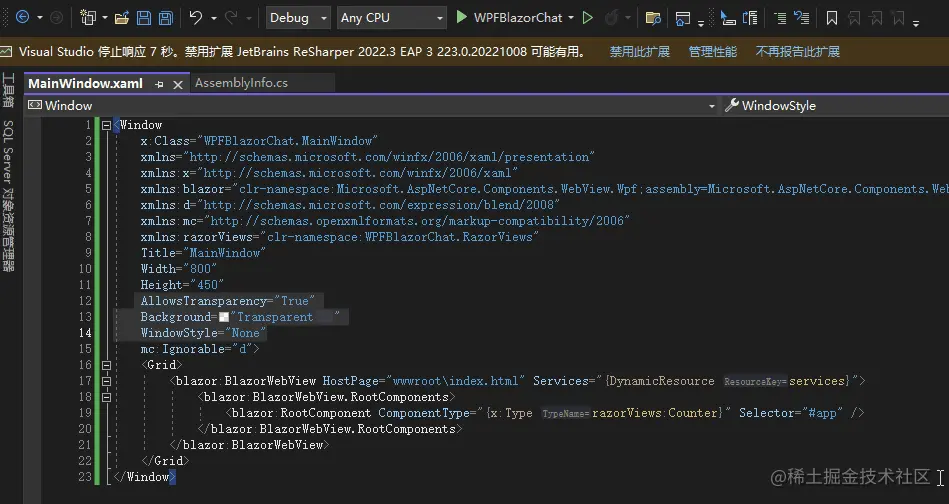Click the Next Bookmark icon
Image resolution: width=949 pixels, height=504 pixels.
click(x=876, y=18)
